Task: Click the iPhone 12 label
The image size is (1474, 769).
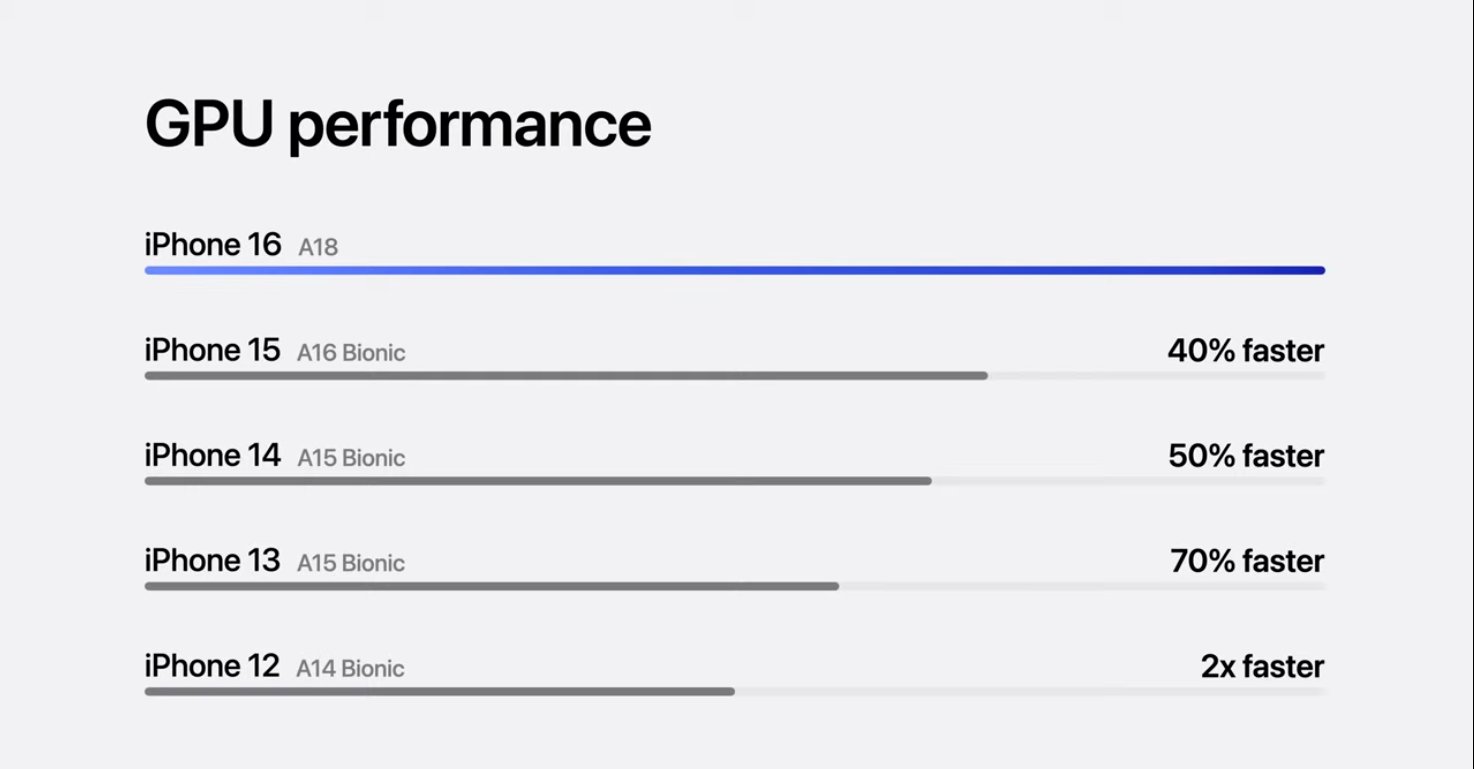Action: tap(212, 666)
